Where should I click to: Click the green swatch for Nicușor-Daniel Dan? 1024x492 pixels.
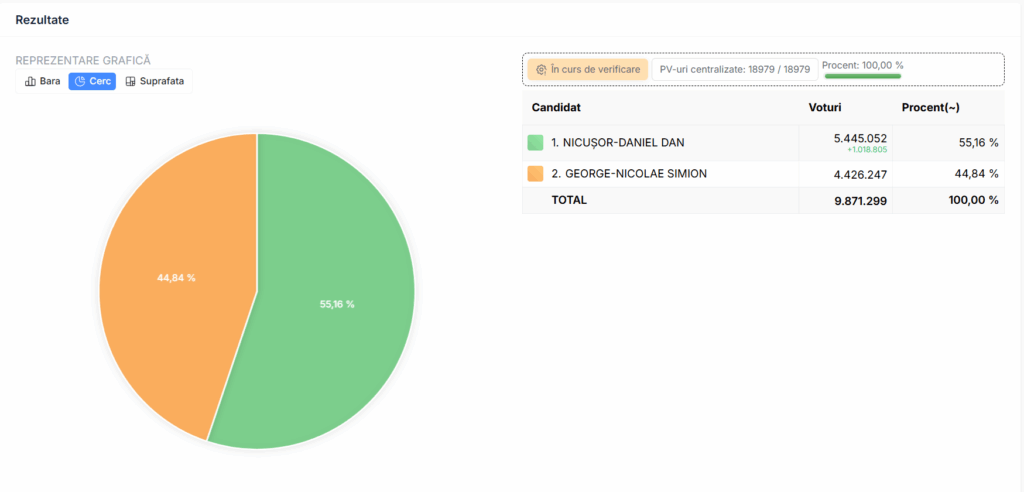click(535, 143)
